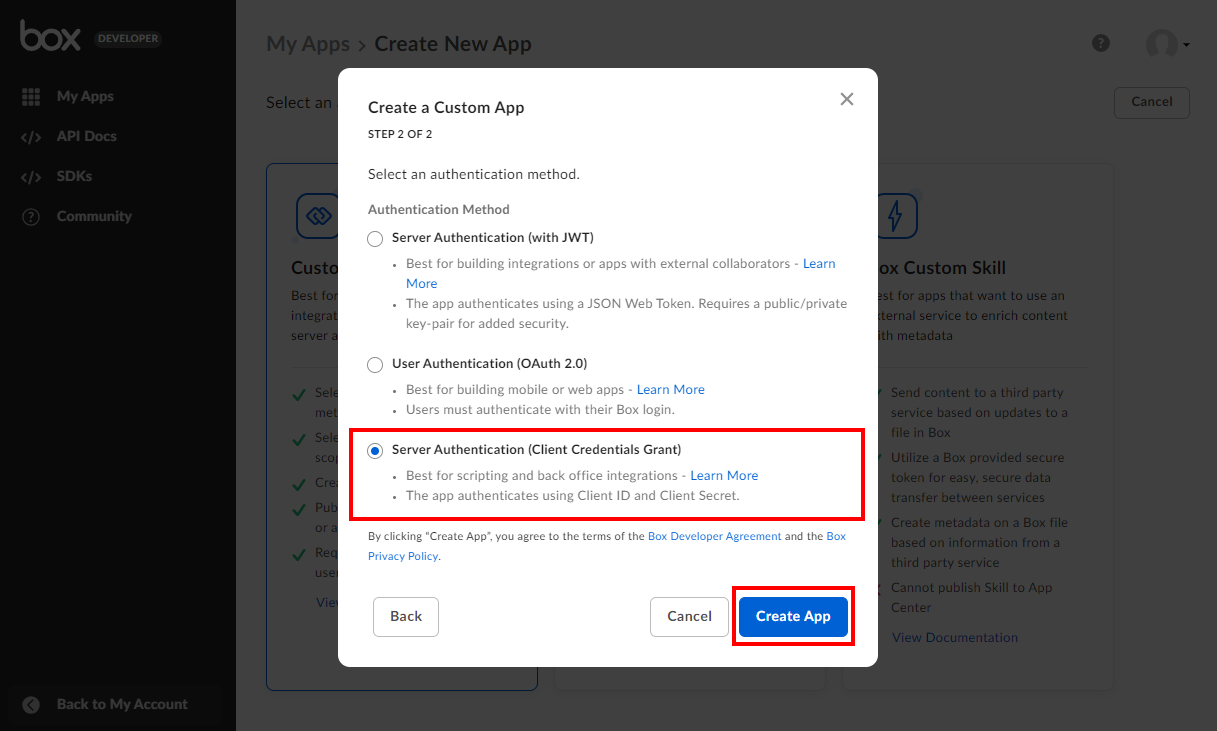The width and height of the screenshot is (1217, 731).
Task: Click the API Docs code icon
Action: 31,137
